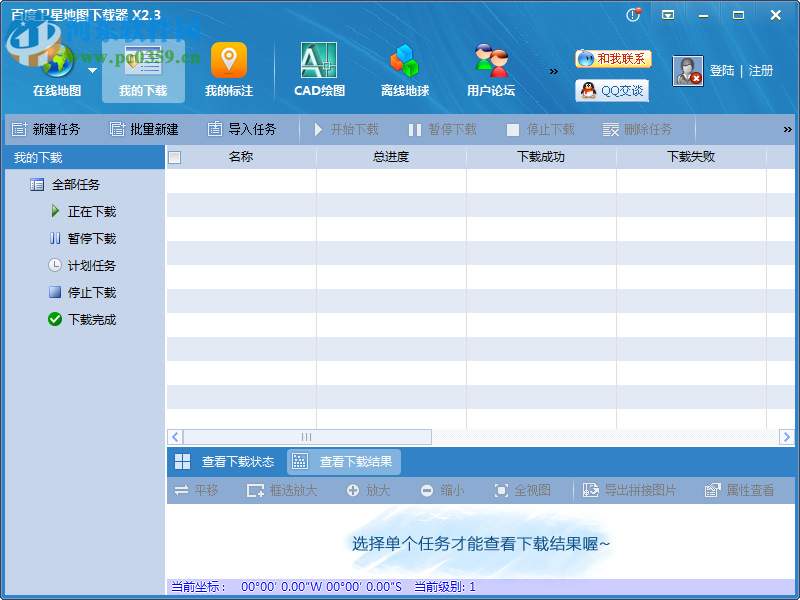
Task: Click the 我的标注 location pin icon
Action: pyautogui.click(x=229, y=62)
